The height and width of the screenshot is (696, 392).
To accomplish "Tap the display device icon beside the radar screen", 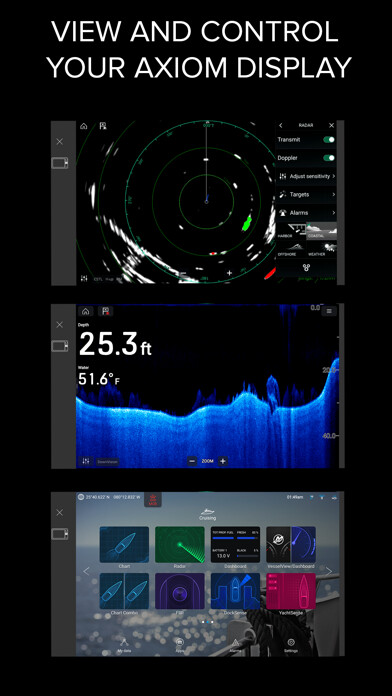I will 60,163.
